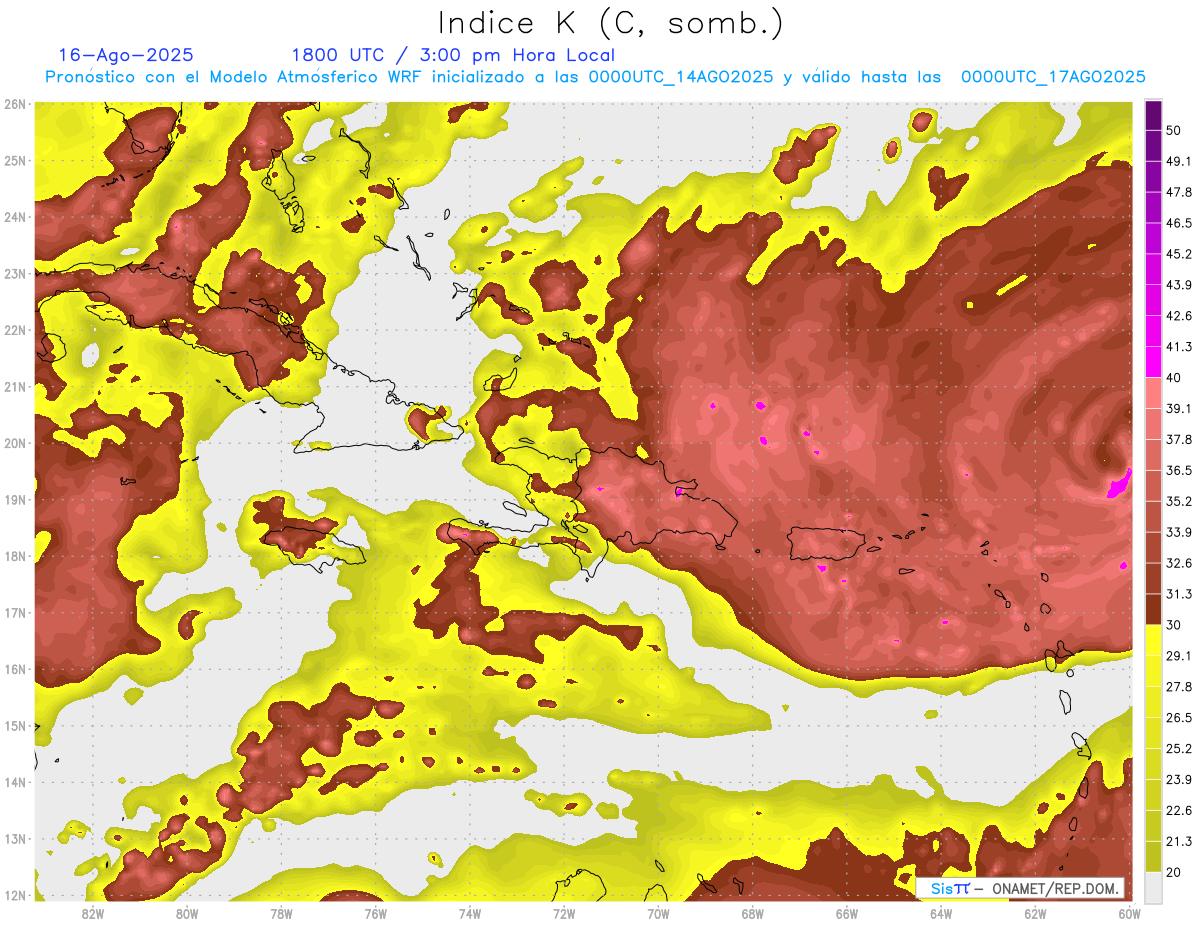Image resolution: width=1200 pixels, height=927 pixels.
Task: Click the '70W' longitude label
Action: (x=658, y=914)
